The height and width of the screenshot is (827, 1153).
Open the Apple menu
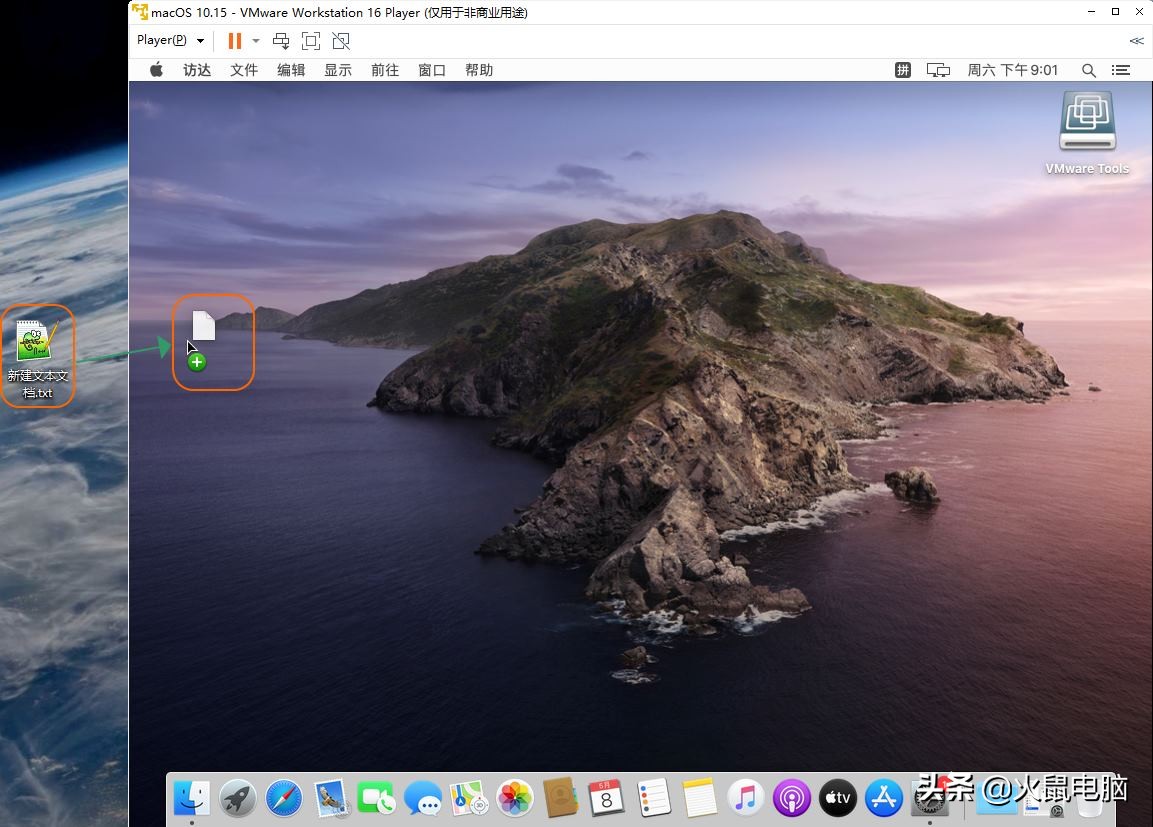pos(156,70)
